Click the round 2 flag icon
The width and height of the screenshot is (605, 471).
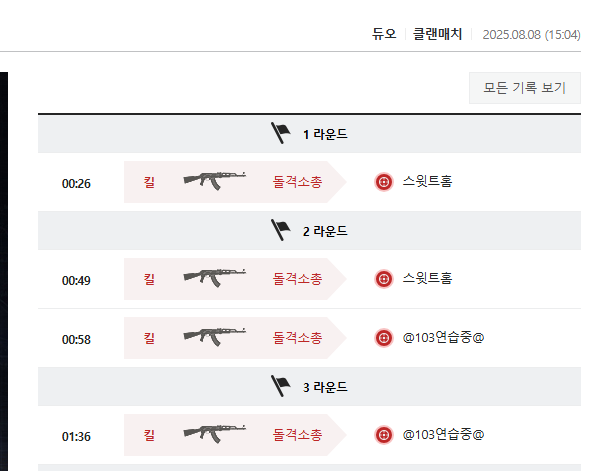[x=280, y=231]
